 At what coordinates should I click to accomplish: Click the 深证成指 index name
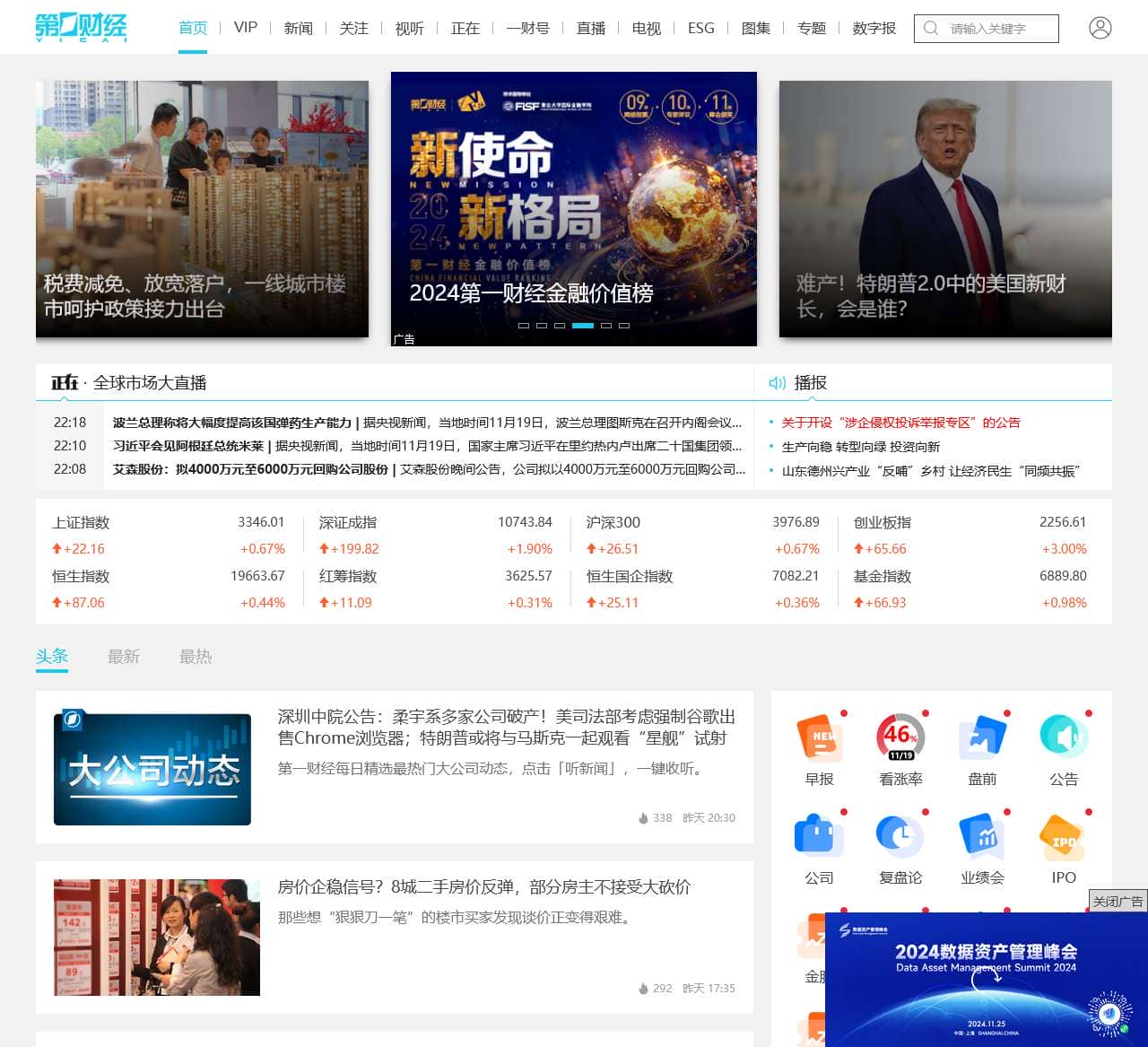[x=348, y=522]
